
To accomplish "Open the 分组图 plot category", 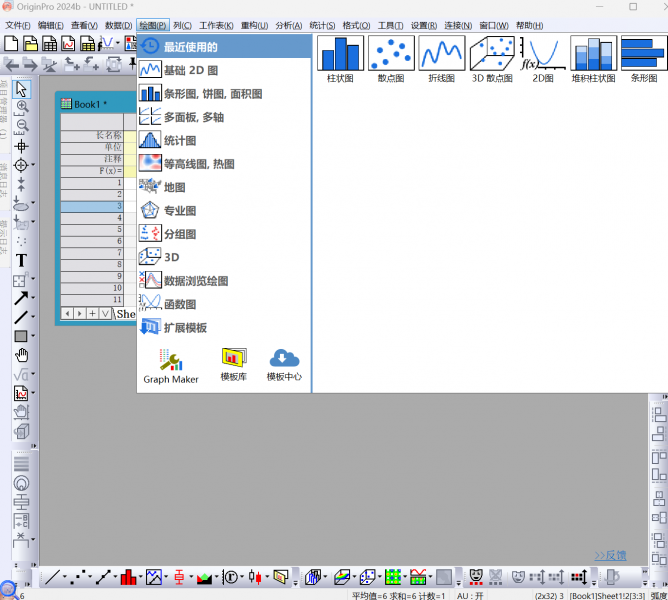I will [225, 234].
